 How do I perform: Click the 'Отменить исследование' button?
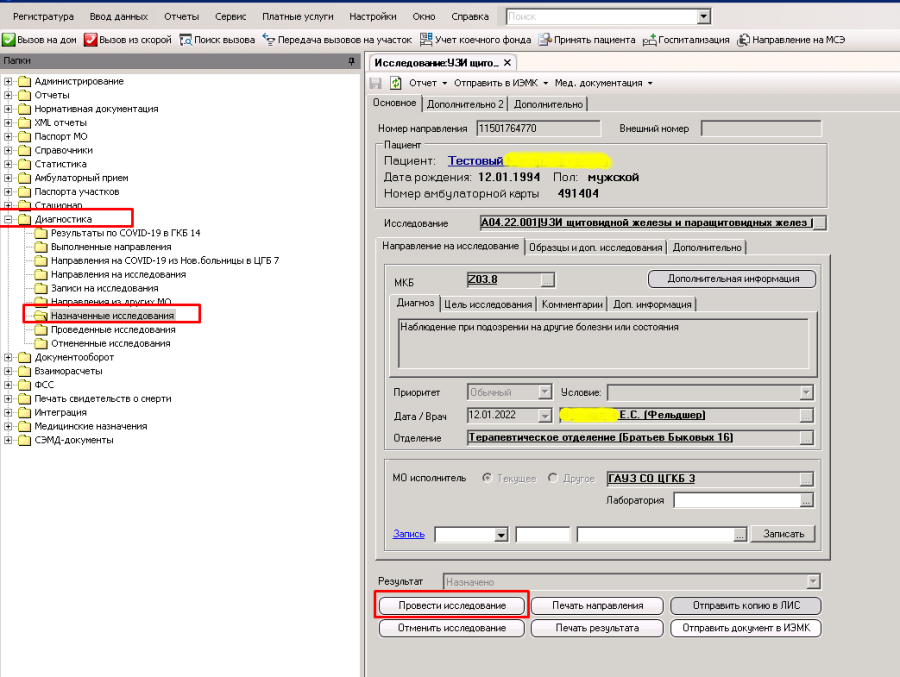point(452,628)
